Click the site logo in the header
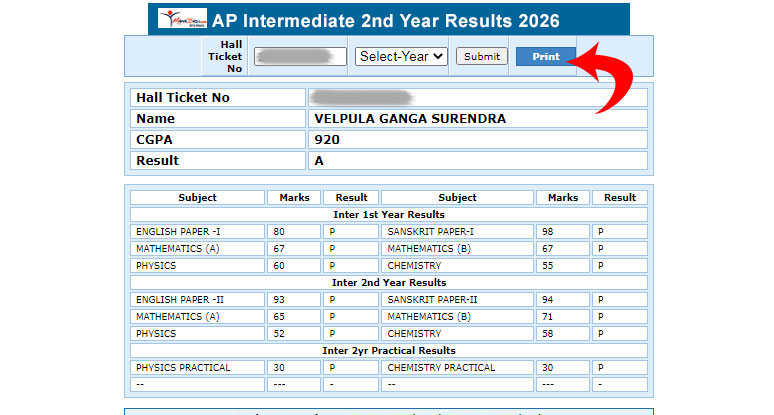 tap(182, 20)
